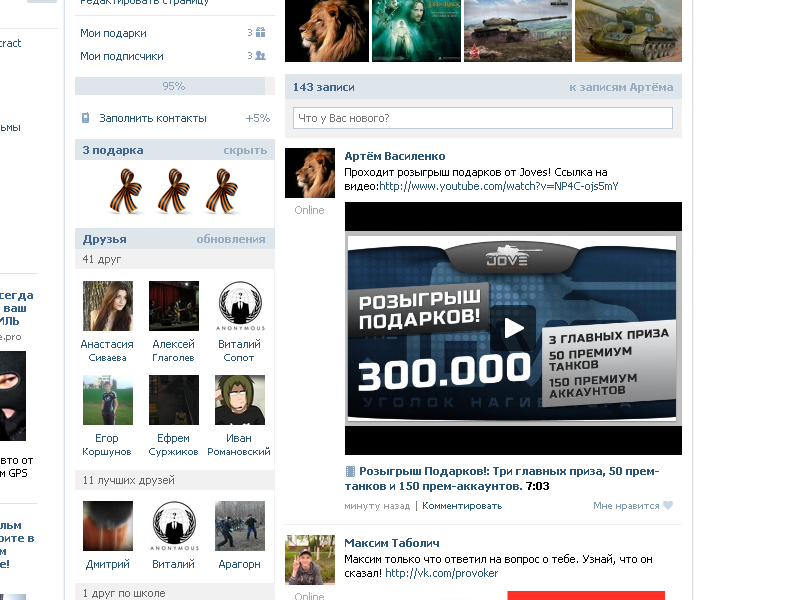Viewport: 800px width, 600px height.
Task: Open Дмитрий name link in best friends
Action: pyautogui.click(x=108, y=564)
